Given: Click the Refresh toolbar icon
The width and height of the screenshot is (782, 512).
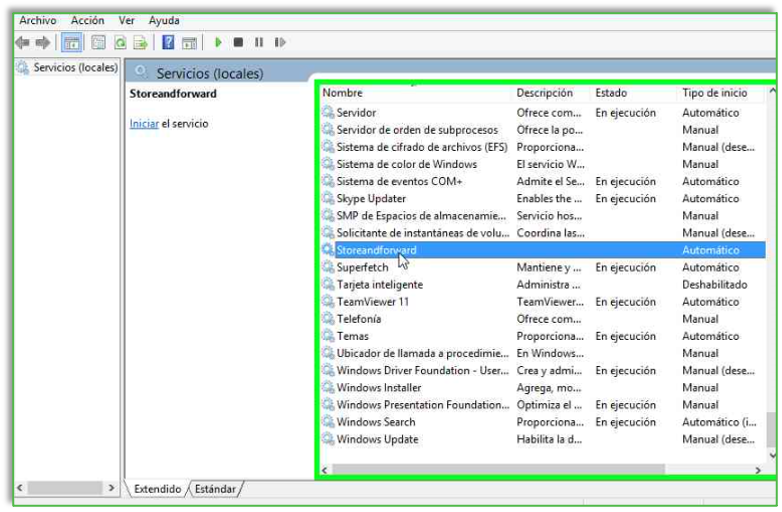Looking at the screenshot, I should click(119, 43).
